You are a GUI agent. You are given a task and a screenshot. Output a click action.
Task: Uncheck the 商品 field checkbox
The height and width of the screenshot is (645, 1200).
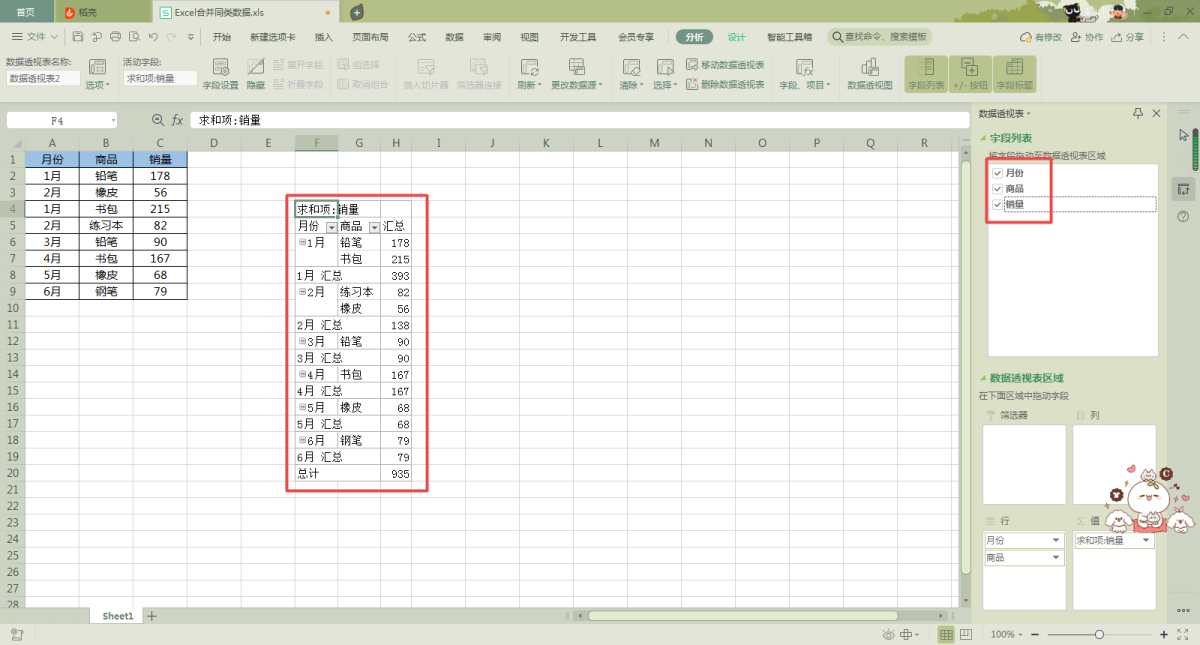click(997, 188)
